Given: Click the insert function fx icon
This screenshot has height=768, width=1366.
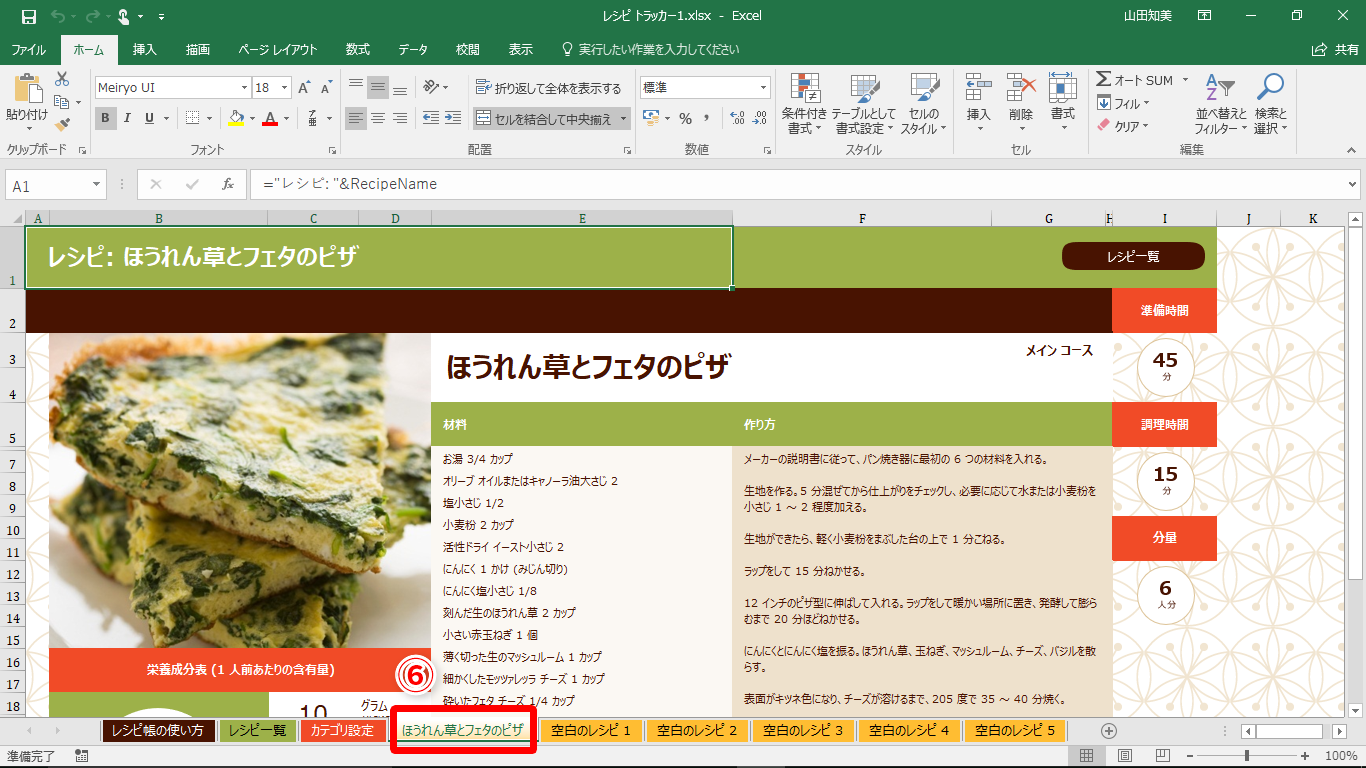Looking at the screenshot, I should pos(228,184).
